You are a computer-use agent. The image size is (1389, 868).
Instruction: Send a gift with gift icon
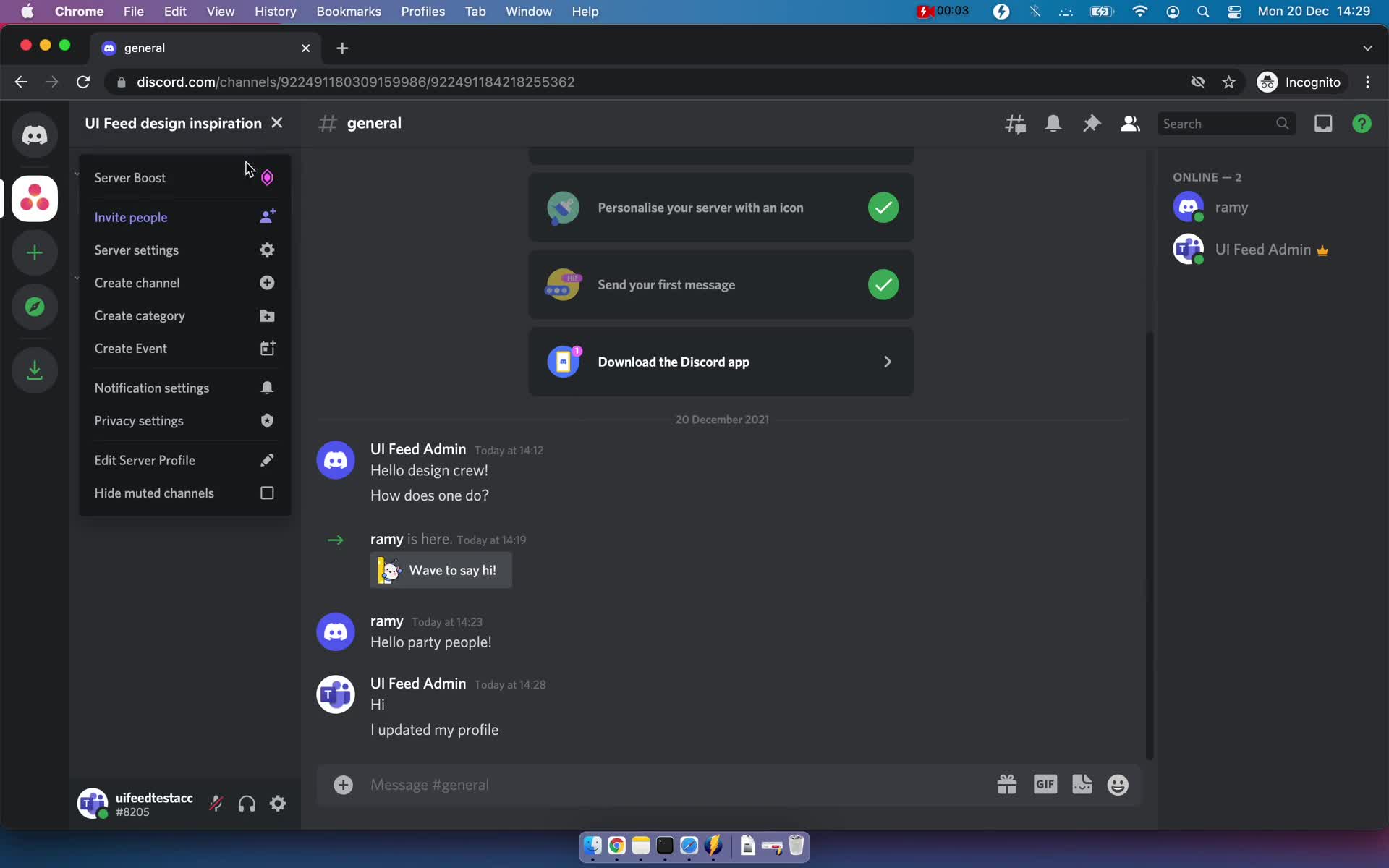click(x=1006, y=785)
